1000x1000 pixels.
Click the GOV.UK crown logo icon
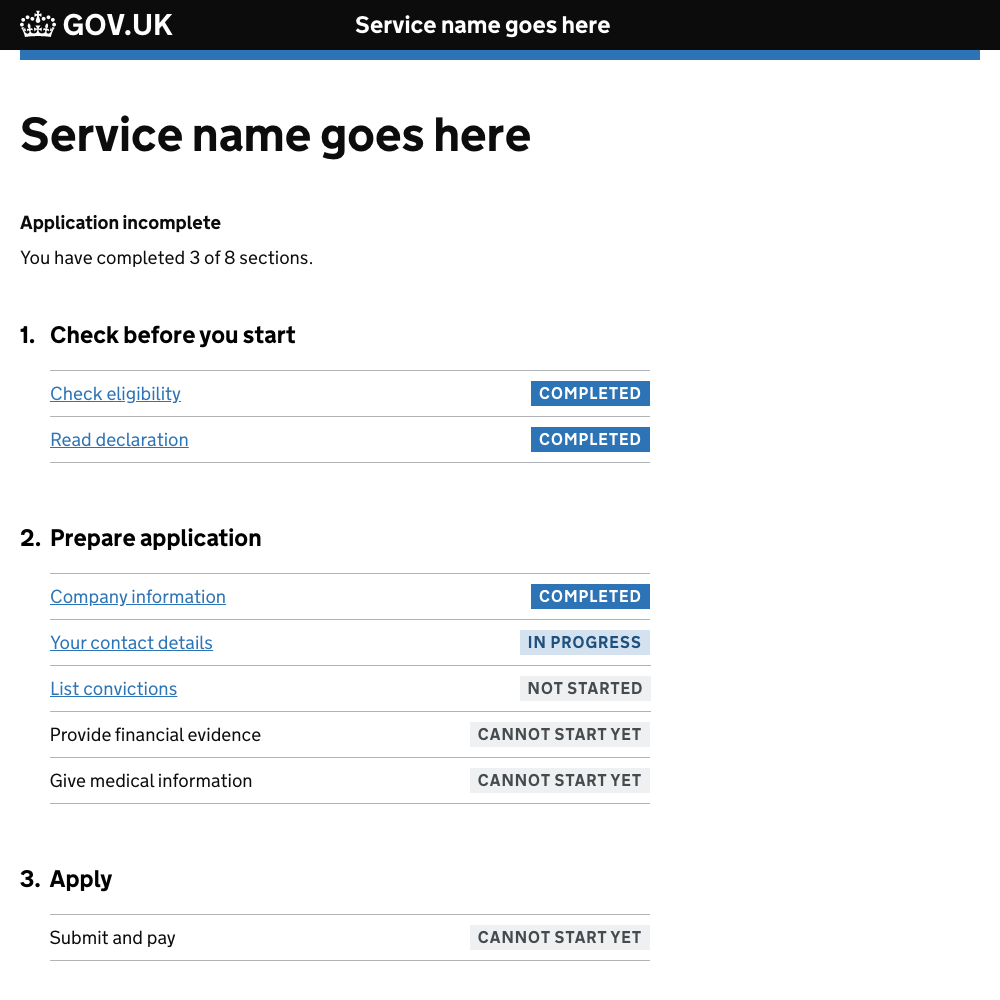coord(38,24)
